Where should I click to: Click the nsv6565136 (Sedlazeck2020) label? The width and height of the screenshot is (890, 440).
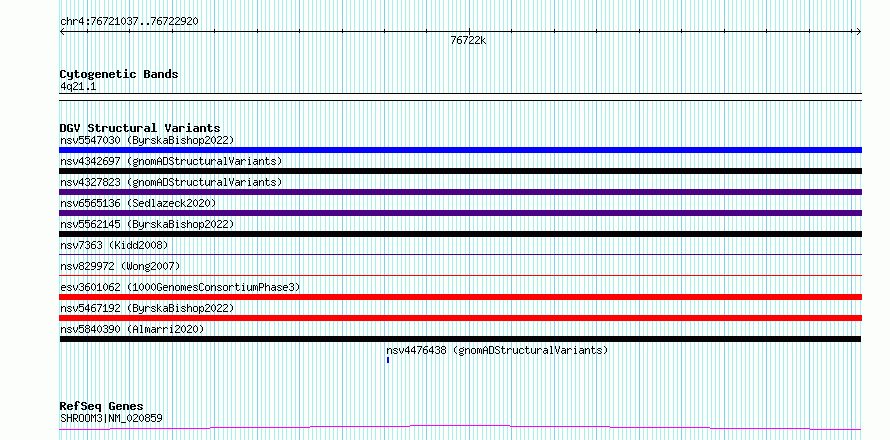tap(138, 203)
